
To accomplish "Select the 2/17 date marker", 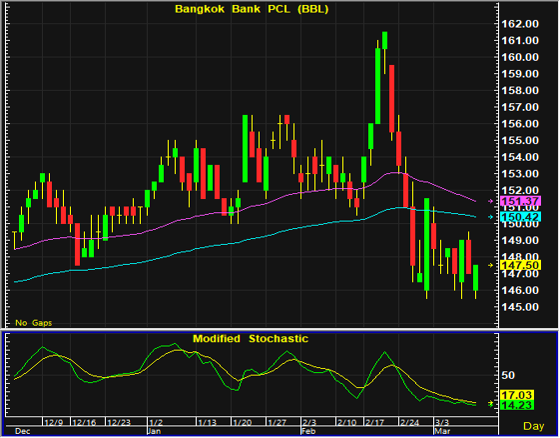I will pos(374,423).
